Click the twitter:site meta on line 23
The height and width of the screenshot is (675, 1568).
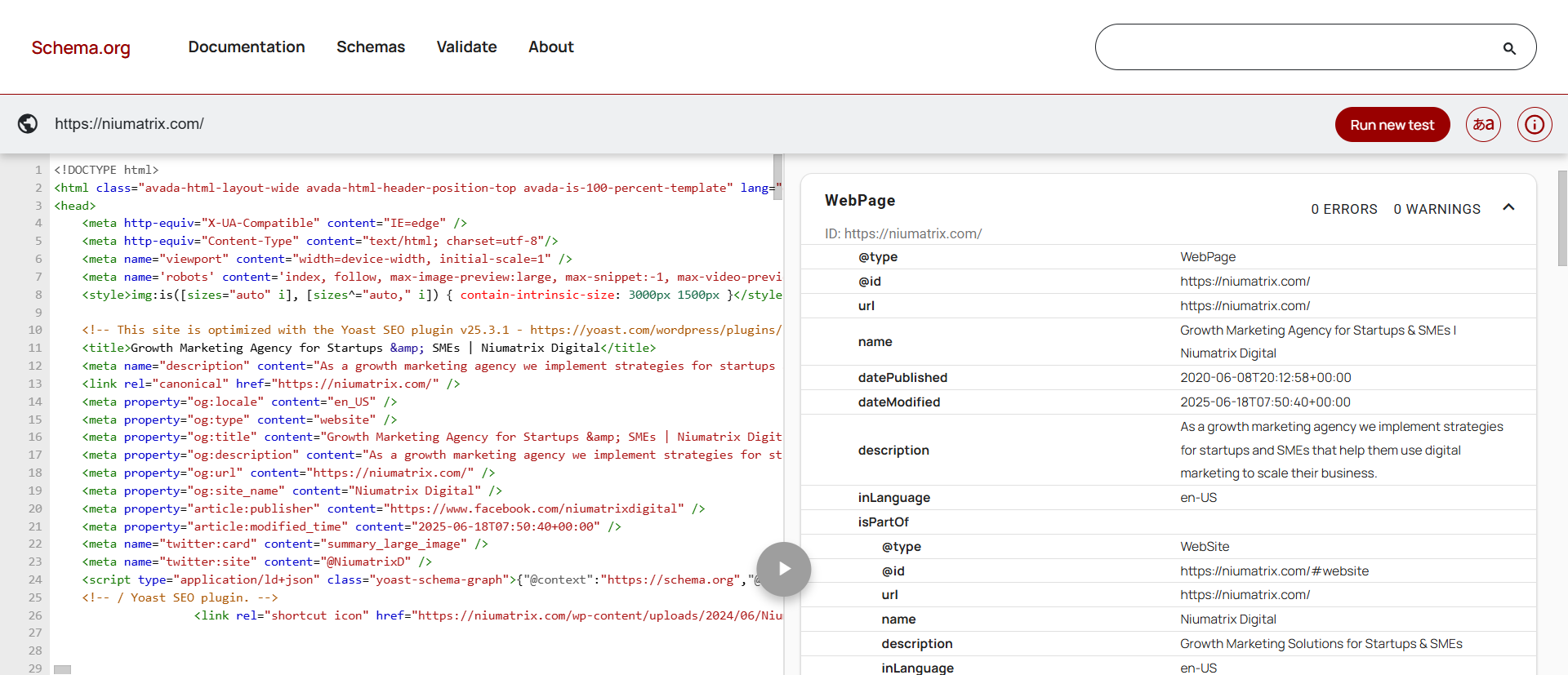[257, 562]
